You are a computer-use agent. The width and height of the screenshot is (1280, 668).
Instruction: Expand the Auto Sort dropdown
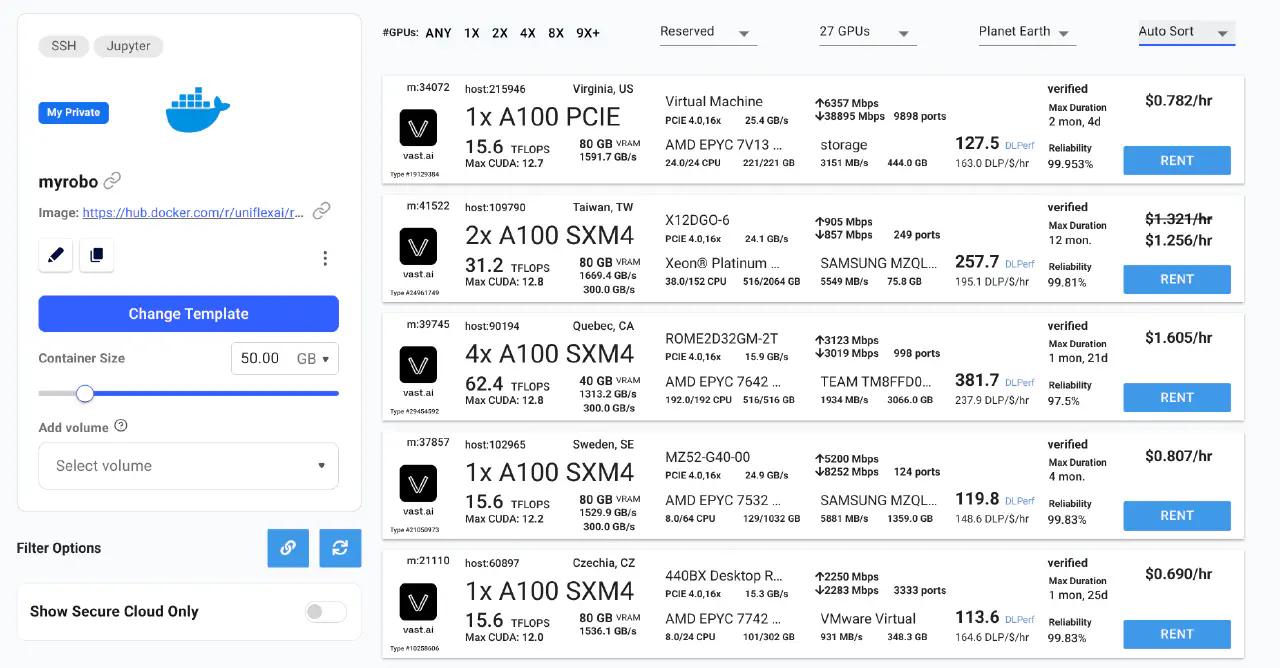1185,32
